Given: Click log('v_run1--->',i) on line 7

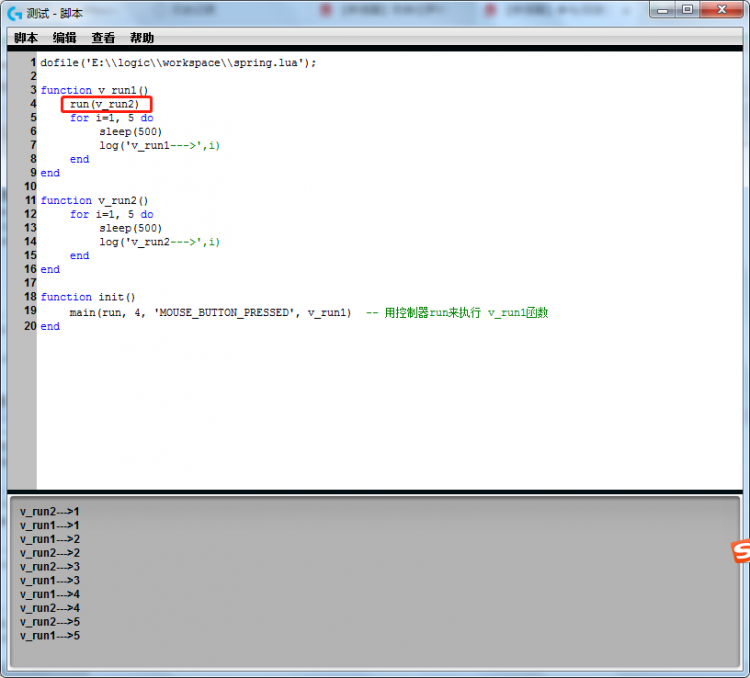Looking at the screenshot, I should click(x=159, y=146).
